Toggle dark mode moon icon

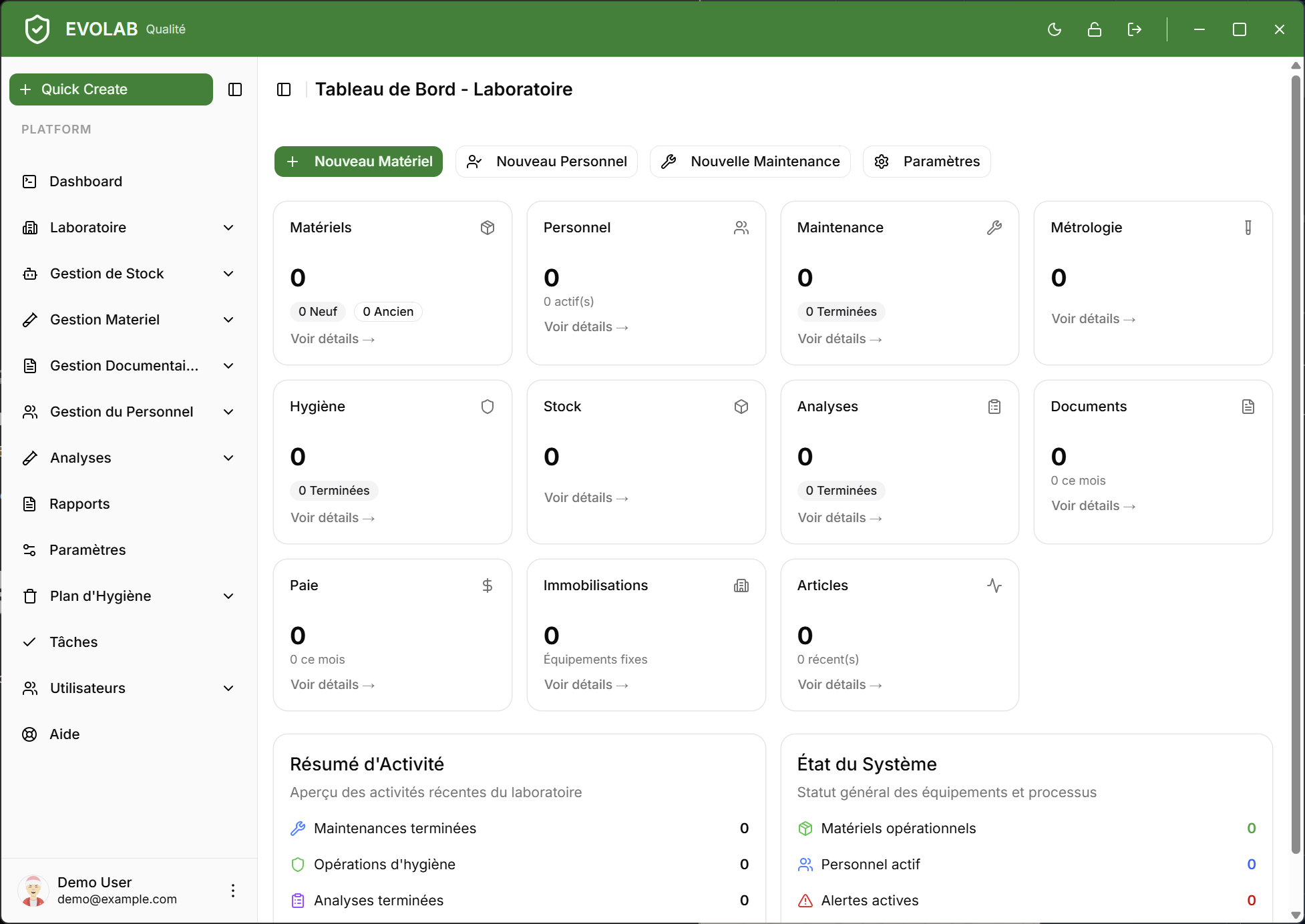click(1055, 29)
